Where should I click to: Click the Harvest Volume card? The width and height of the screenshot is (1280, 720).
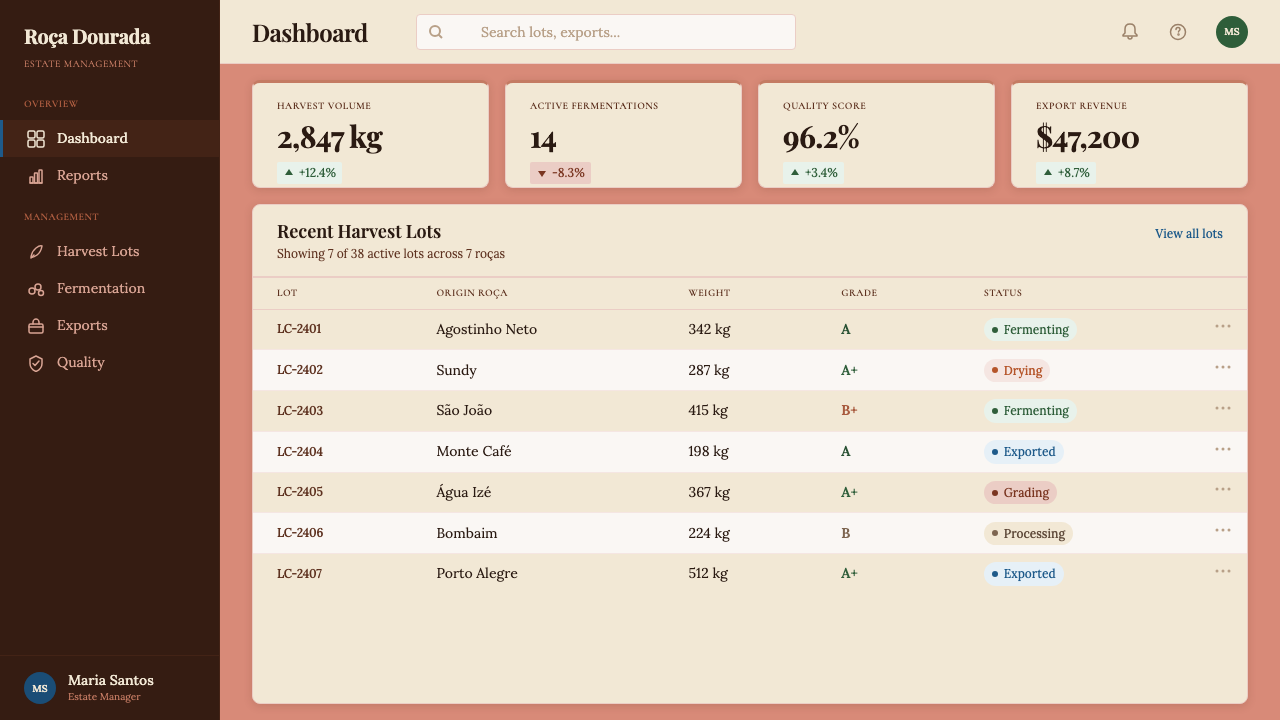pyautogui.click(x=370, y=135)
